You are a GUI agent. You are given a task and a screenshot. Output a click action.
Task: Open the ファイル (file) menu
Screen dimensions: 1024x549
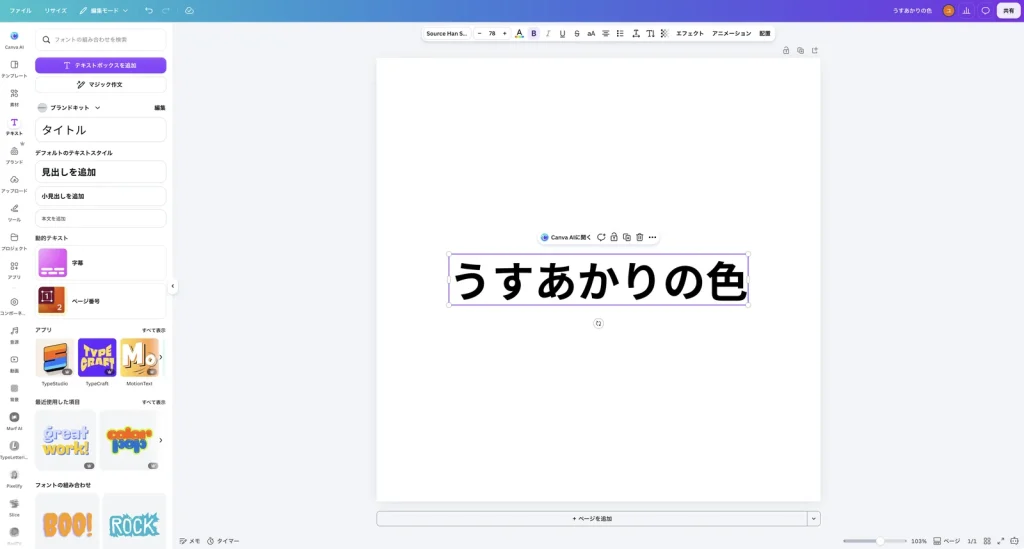[20, 10]
